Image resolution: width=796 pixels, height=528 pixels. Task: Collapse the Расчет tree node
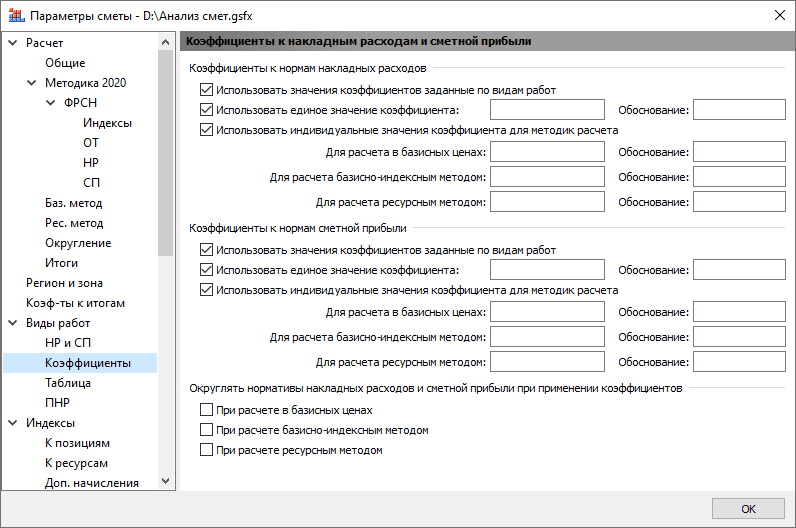pyautogui.click(x=13, y=43)
